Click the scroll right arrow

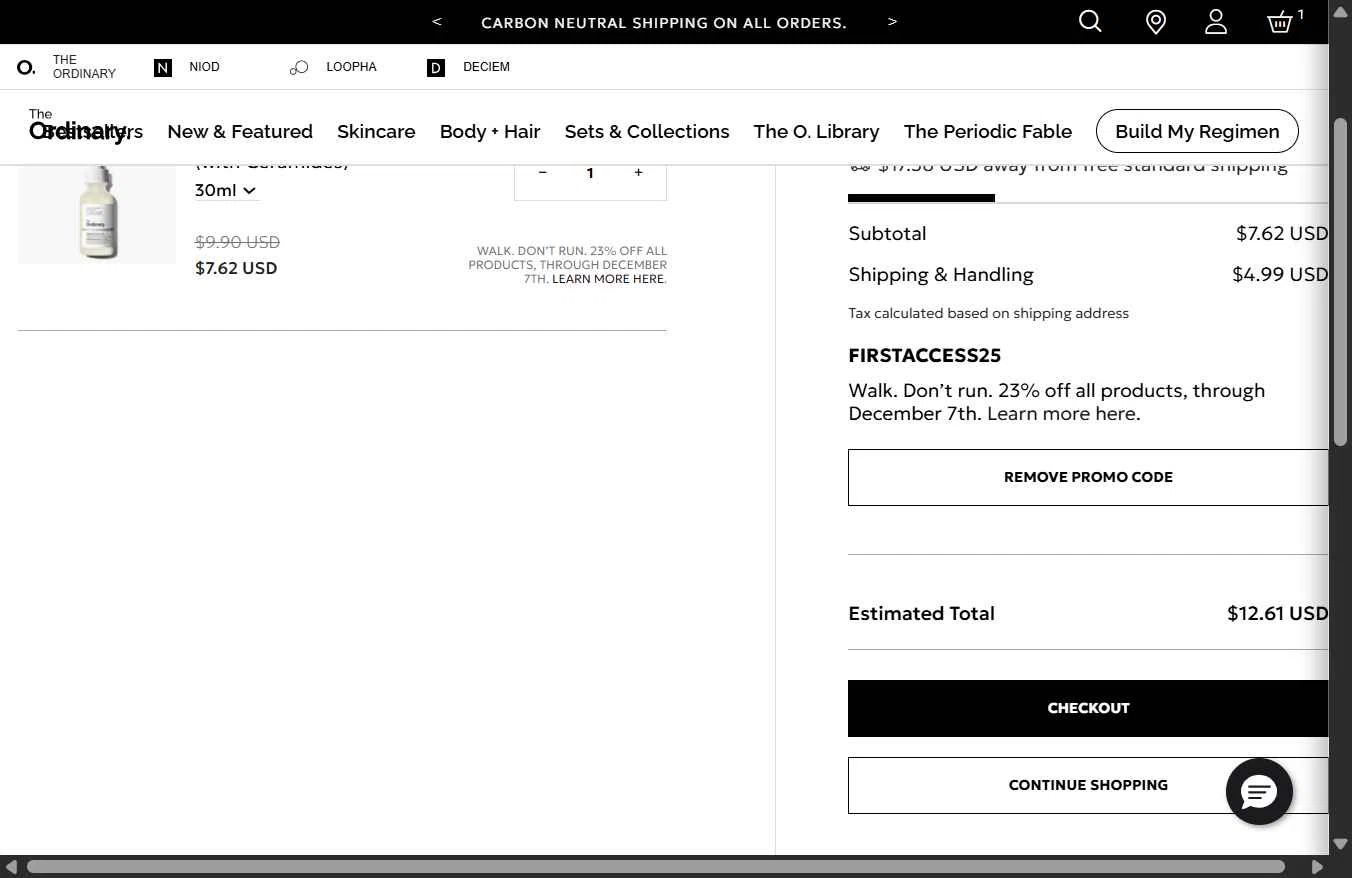click(1317, 866)
